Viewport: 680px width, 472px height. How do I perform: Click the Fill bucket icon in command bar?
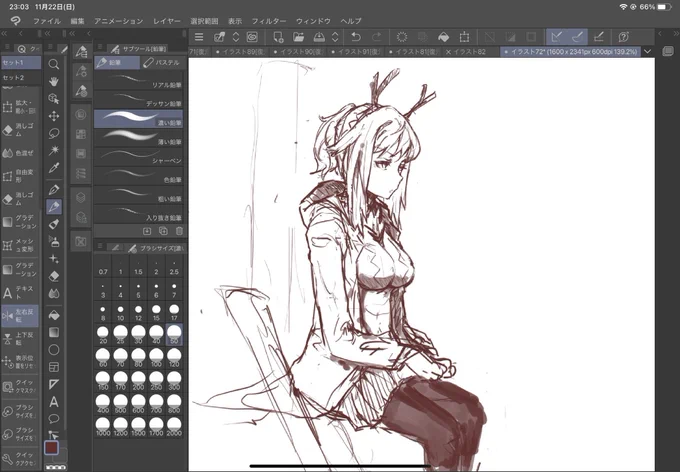[x=444, y=37]
